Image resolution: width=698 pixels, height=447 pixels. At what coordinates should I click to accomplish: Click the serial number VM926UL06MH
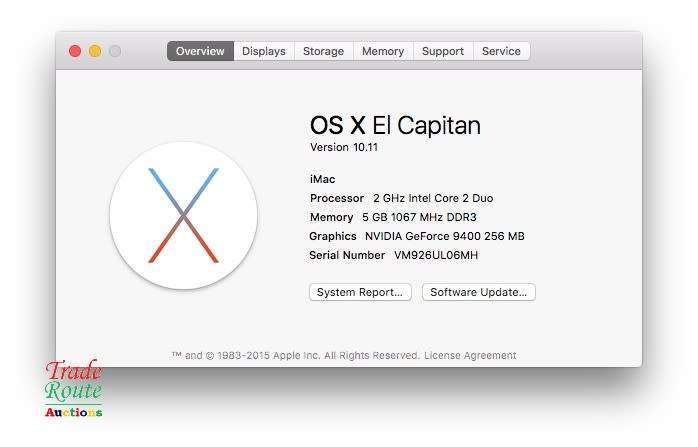click(436, 255)
